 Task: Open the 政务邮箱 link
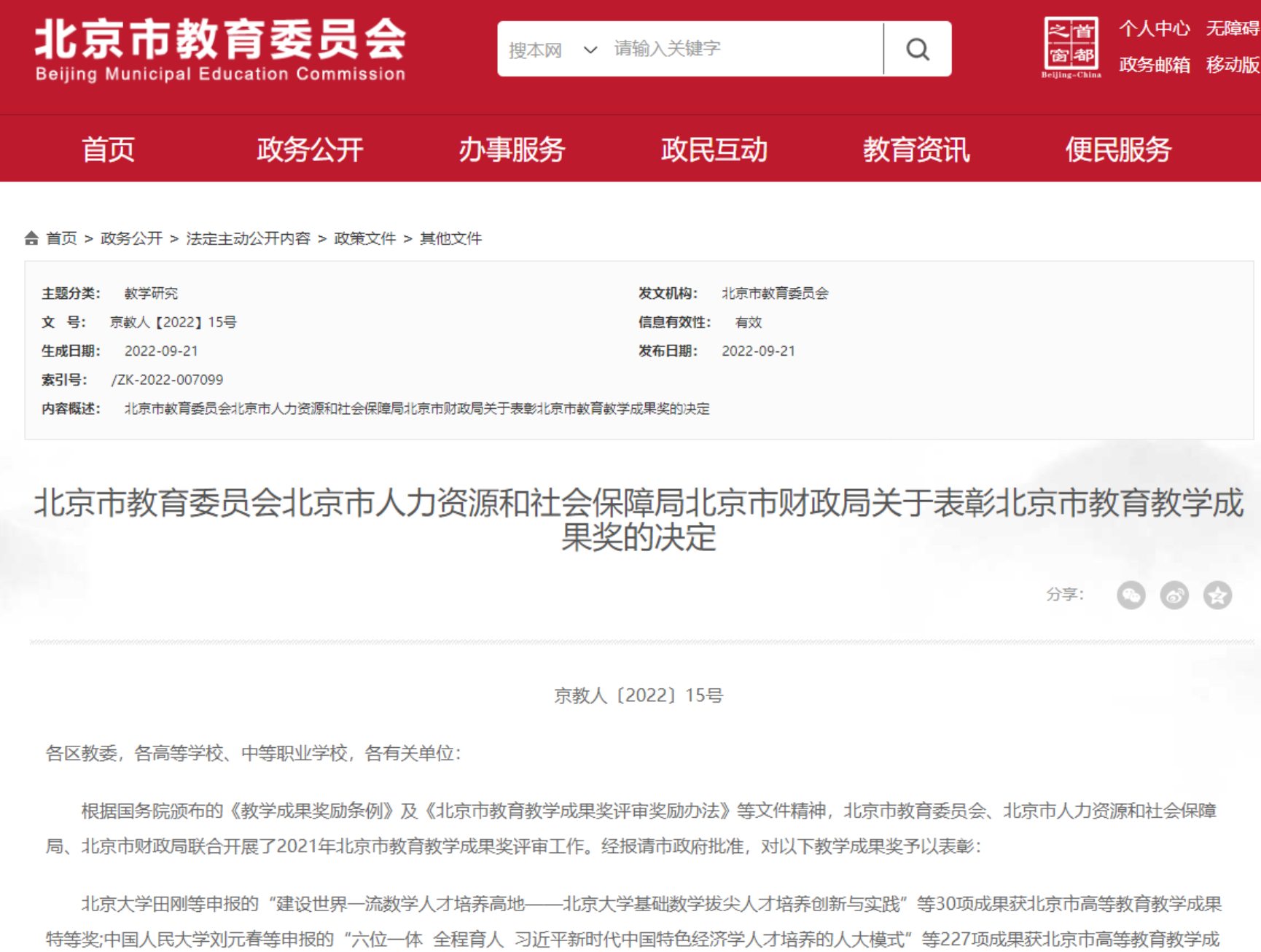tap(1154, 65)
